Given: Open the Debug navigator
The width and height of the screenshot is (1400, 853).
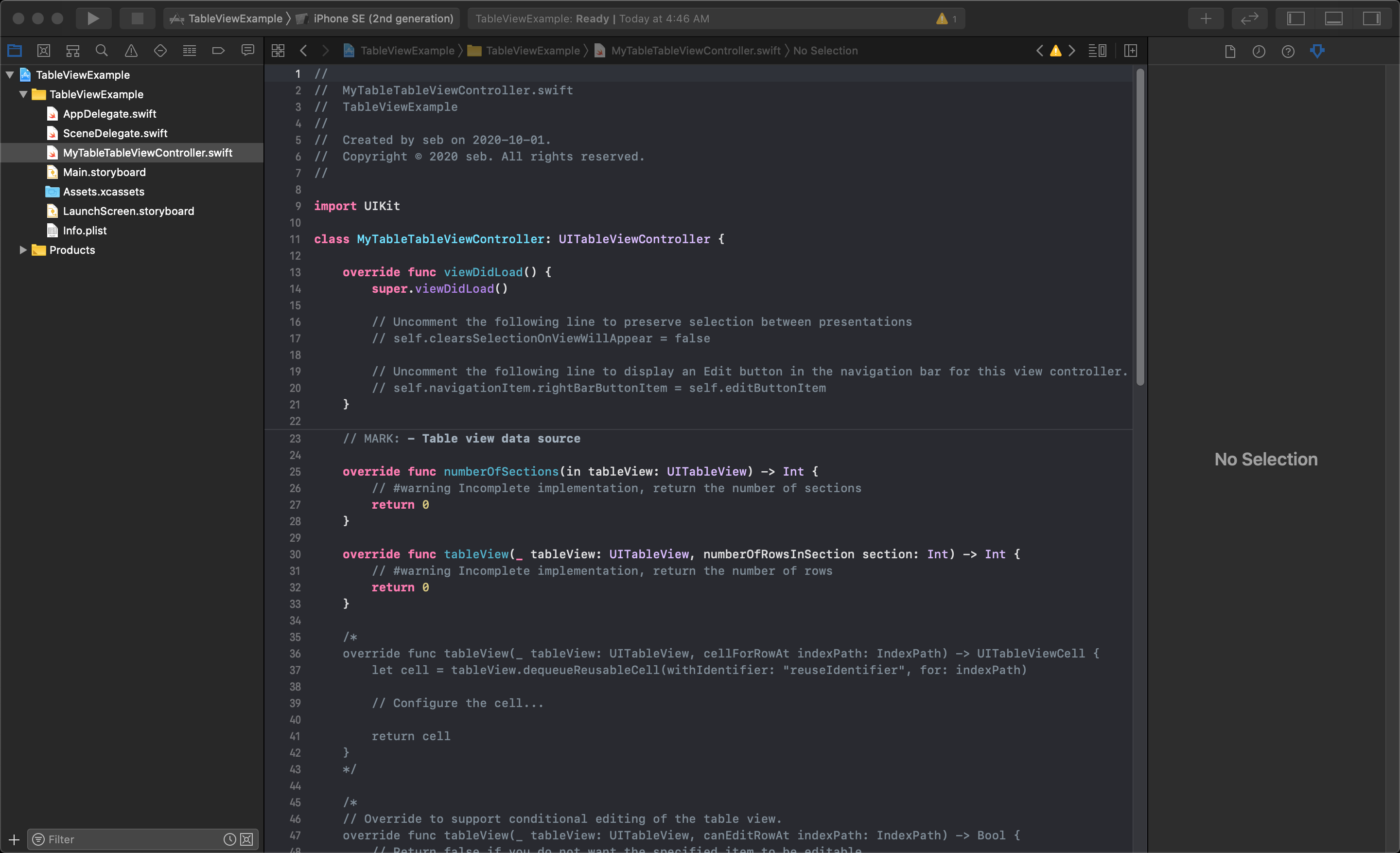Looking at the screenshot, I should tap(189, 51).
